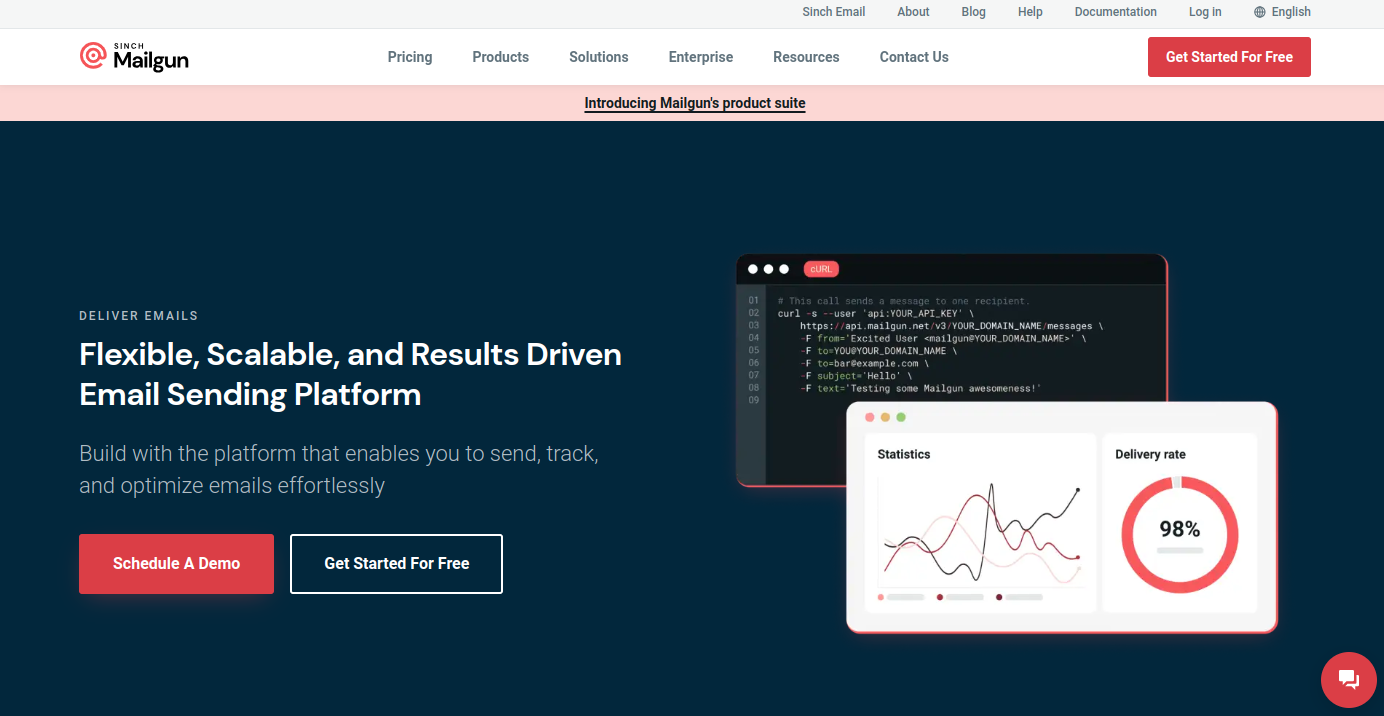Viewport: 1384px width, 716px height.
Task: Click the Statistics line chart
Action: (980, 534)
